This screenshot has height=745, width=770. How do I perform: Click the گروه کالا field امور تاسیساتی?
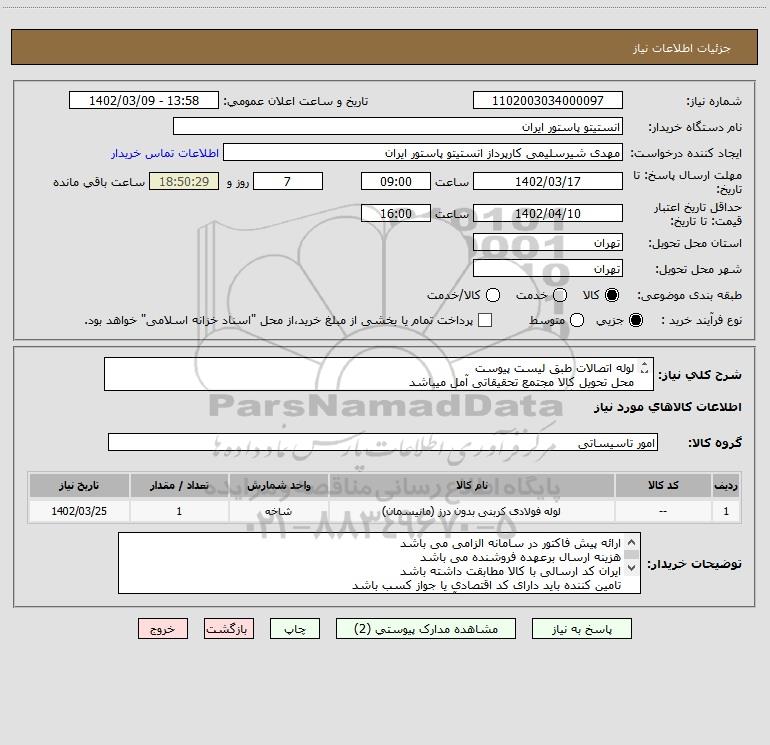tap(383, 442)
